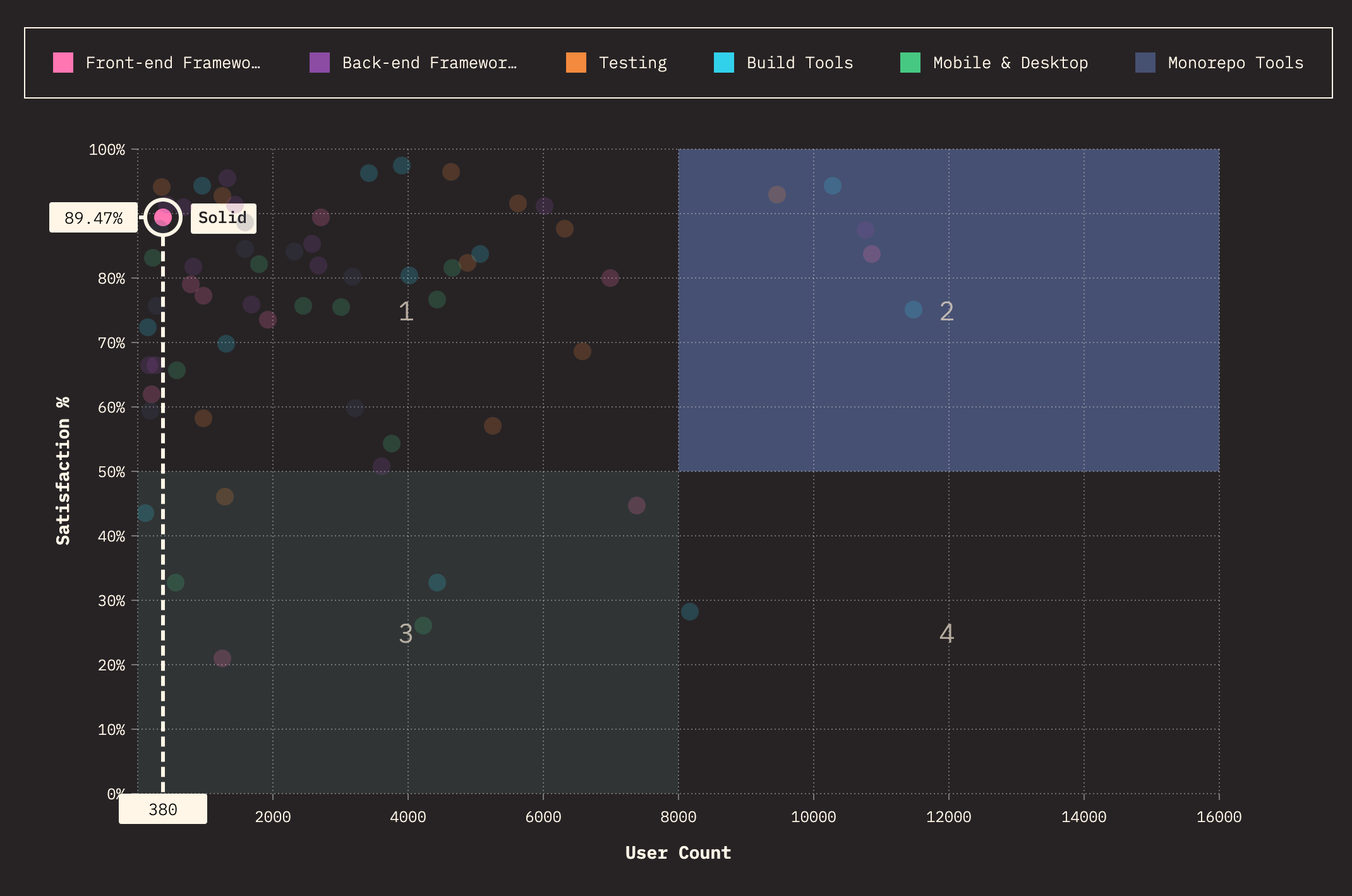
Task: Select the quadrant 2 number label
Action: point(946,311)
